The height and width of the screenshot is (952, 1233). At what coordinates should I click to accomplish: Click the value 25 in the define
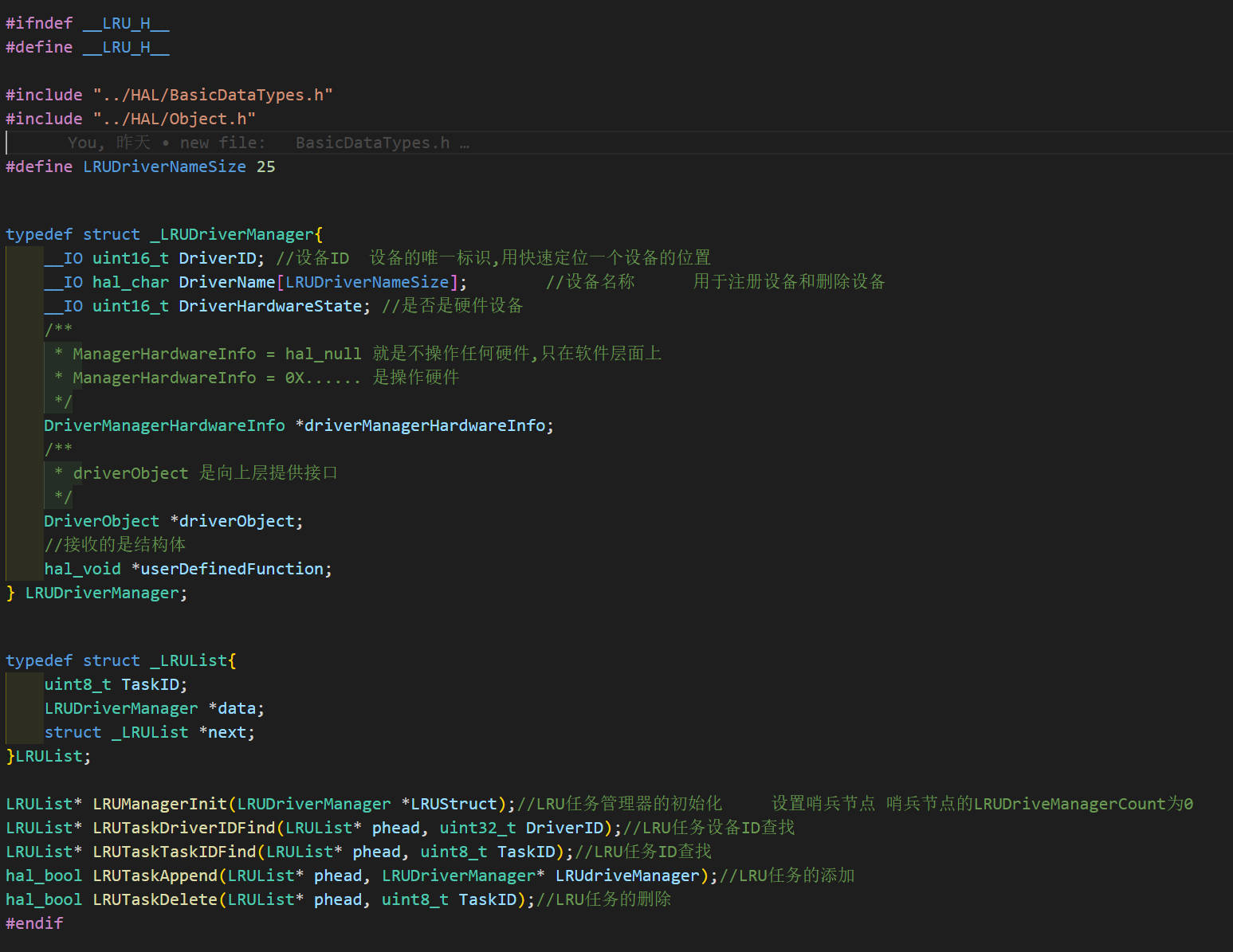266,167
